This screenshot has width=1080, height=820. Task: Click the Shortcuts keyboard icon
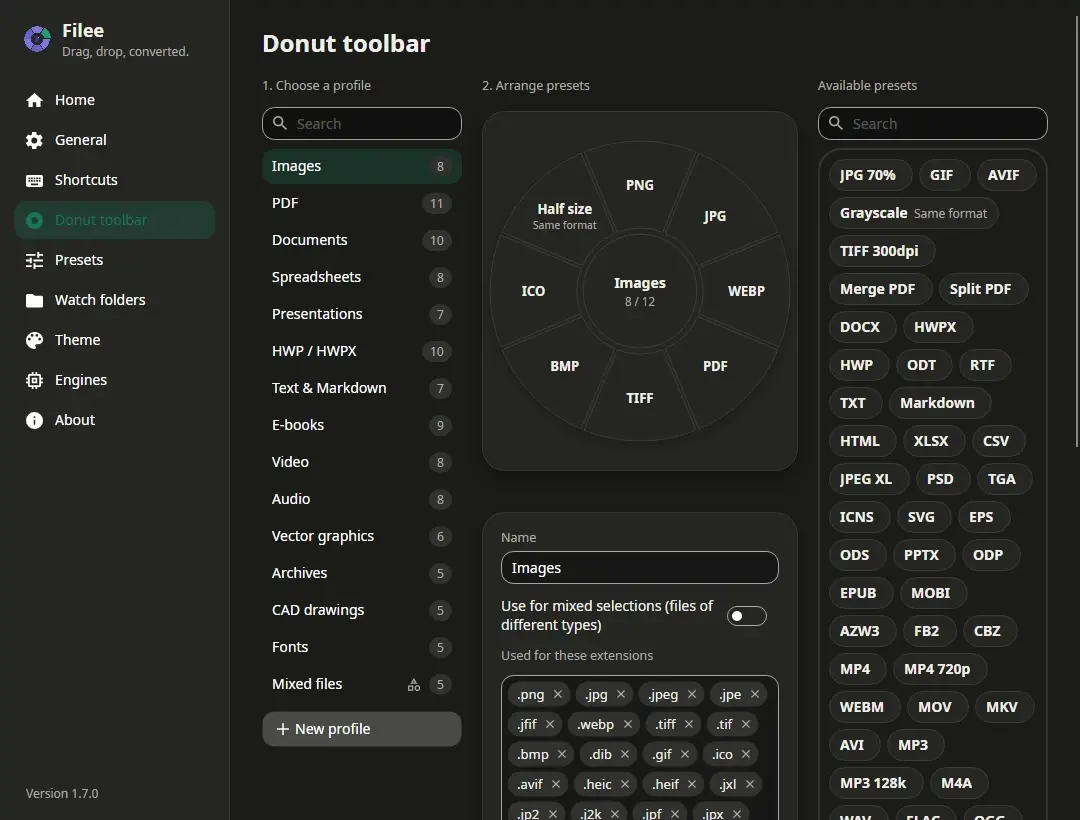[x=34, y=180]
